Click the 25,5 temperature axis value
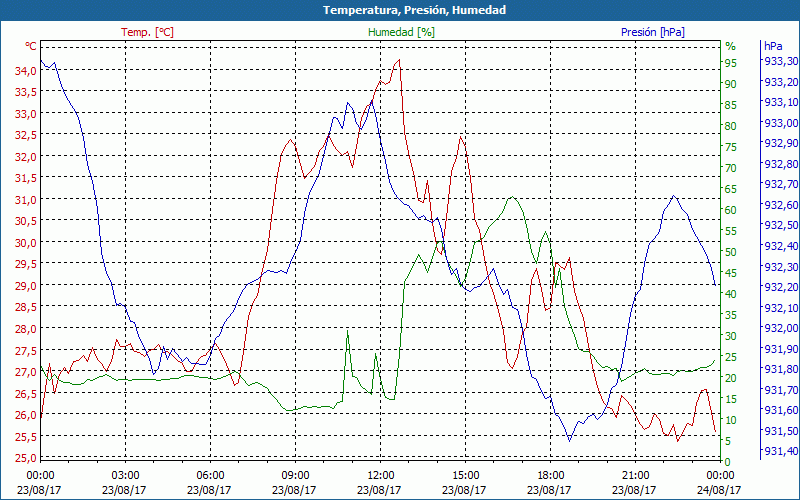This screenshot has width=800, height=500. point(26,437)
